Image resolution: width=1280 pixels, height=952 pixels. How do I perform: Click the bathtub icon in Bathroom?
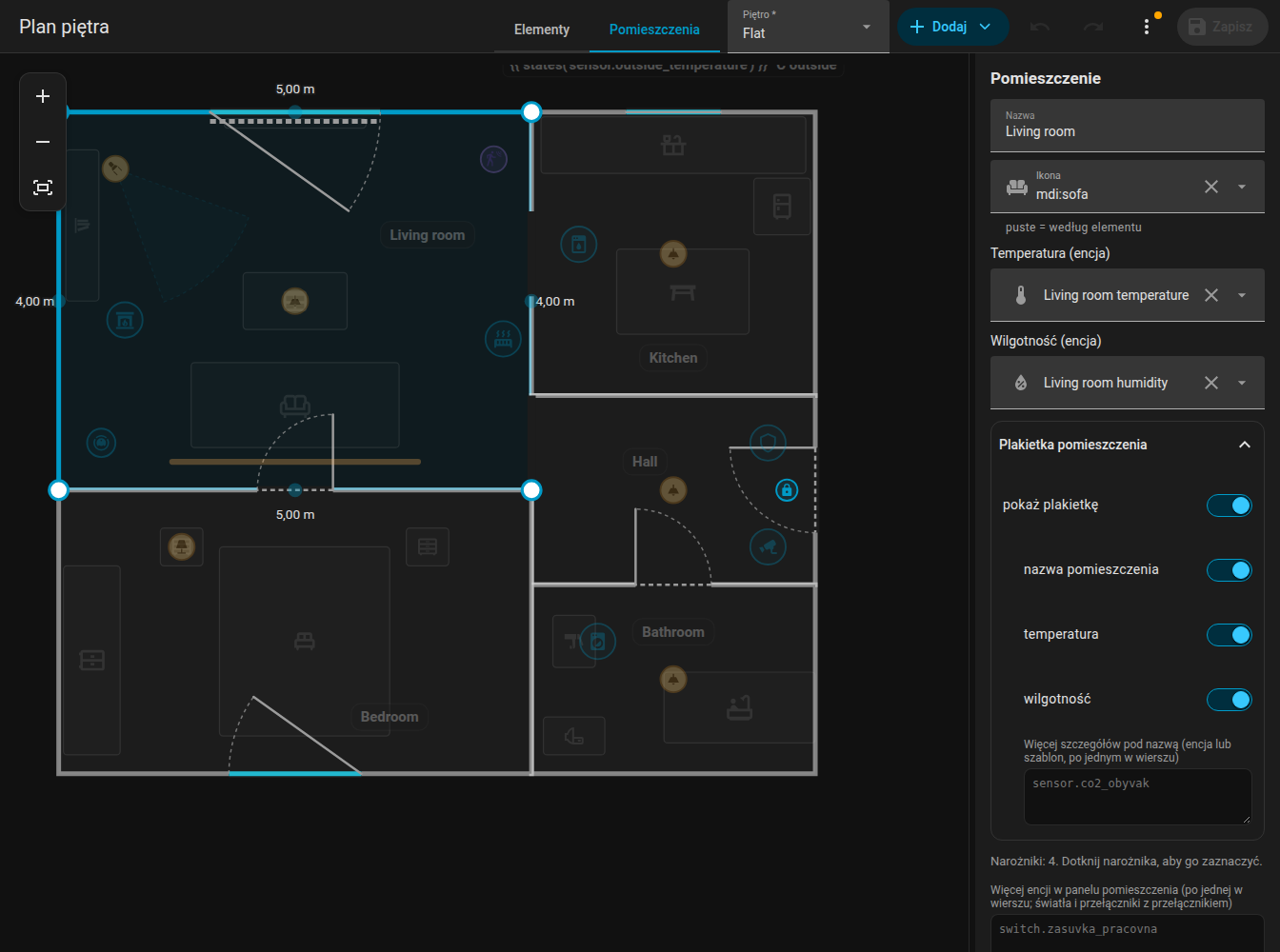tap(739, 708)
